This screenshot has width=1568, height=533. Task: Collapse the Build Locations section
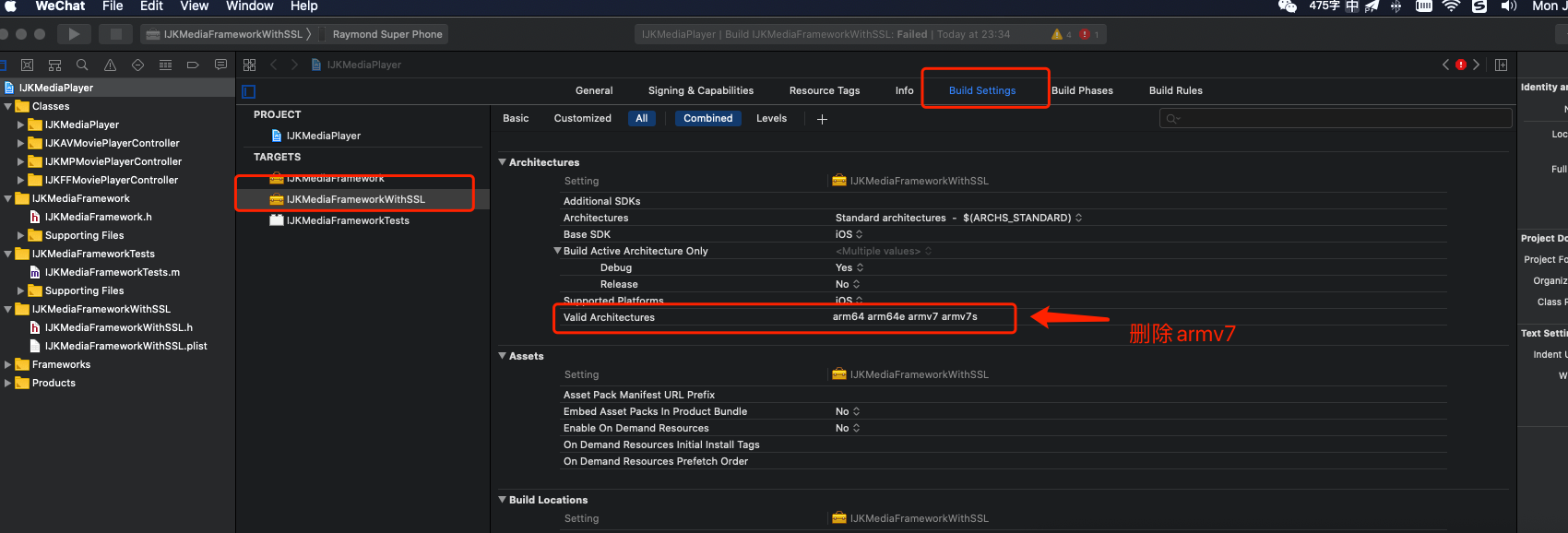[x=503, y=500]
